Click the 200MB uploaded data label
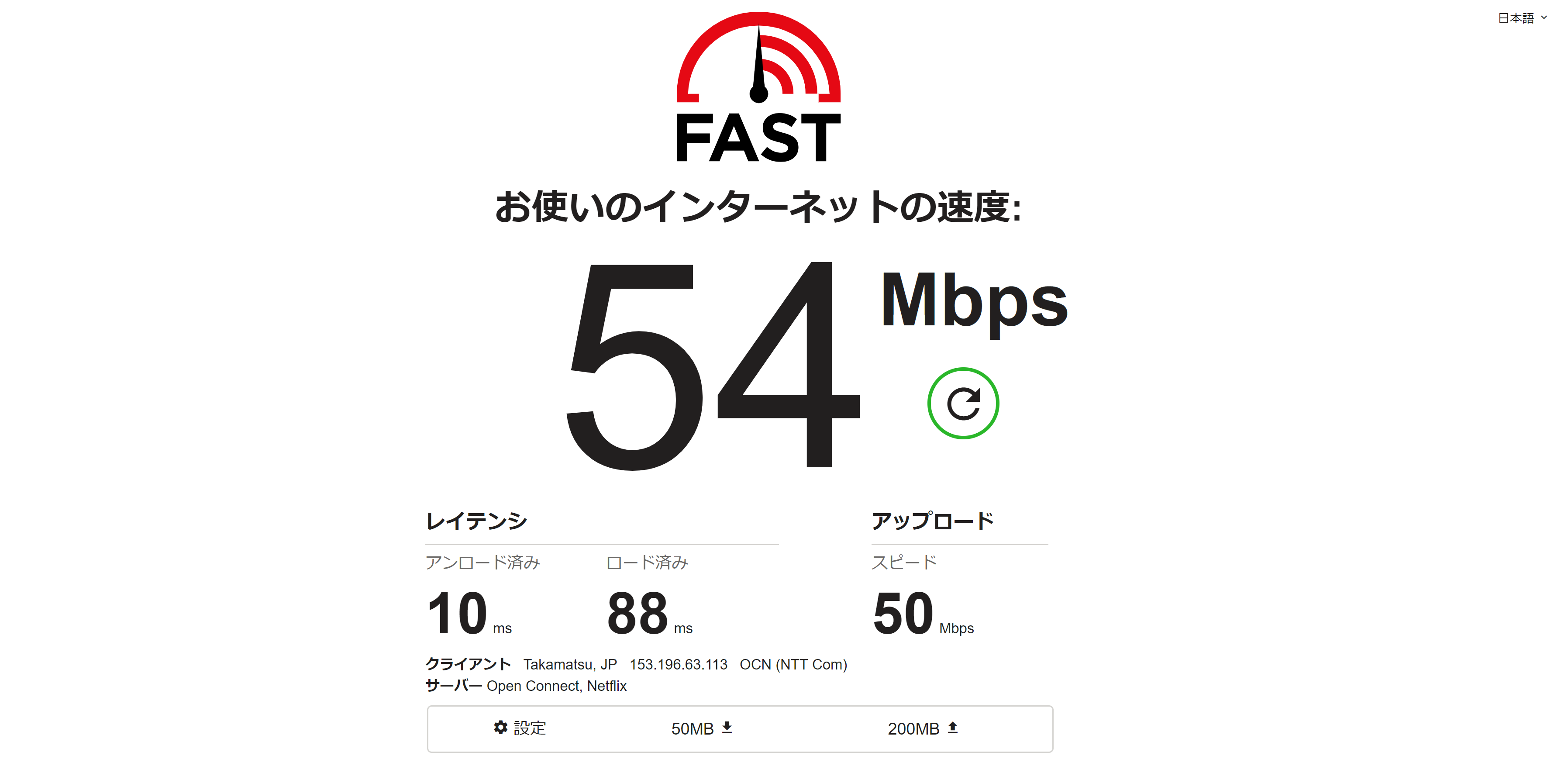The width and height of the screenshot is (1568, 766). [913, 728]
